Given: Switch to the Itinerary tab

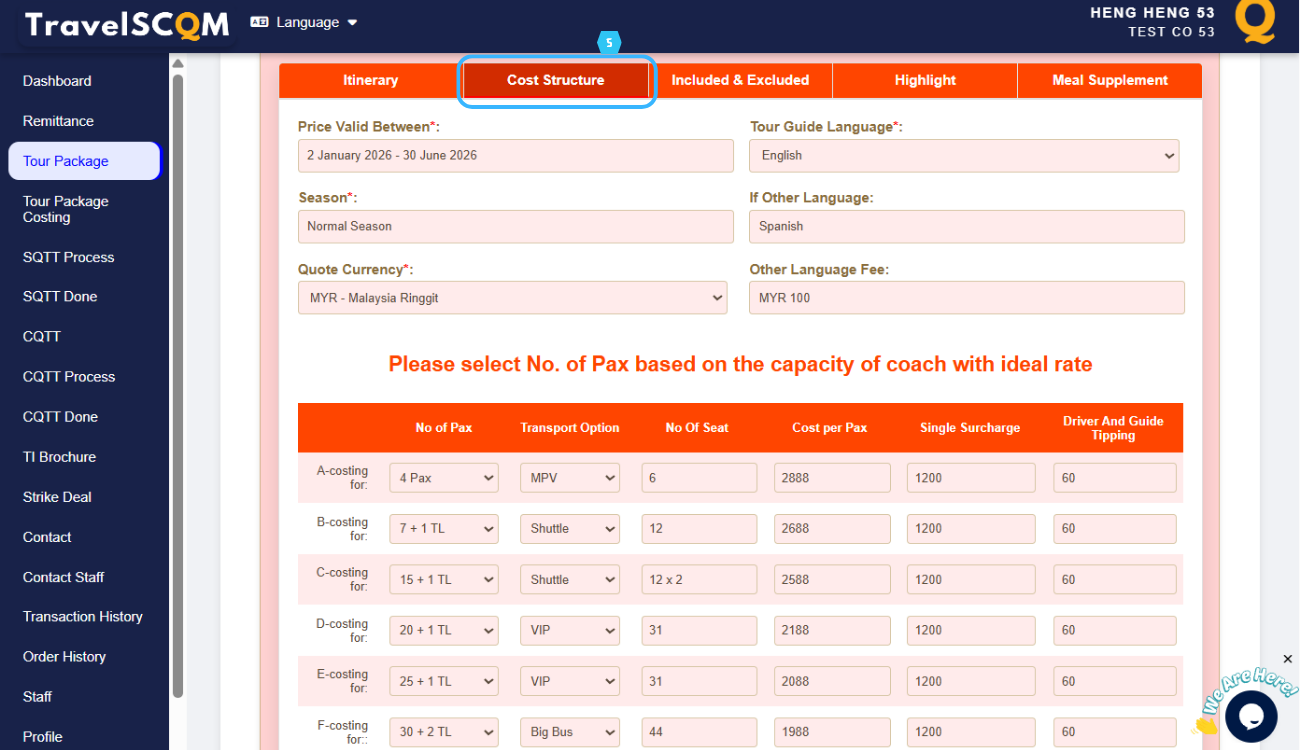Looking at the screenshot, I should click(x=370, y=81).
